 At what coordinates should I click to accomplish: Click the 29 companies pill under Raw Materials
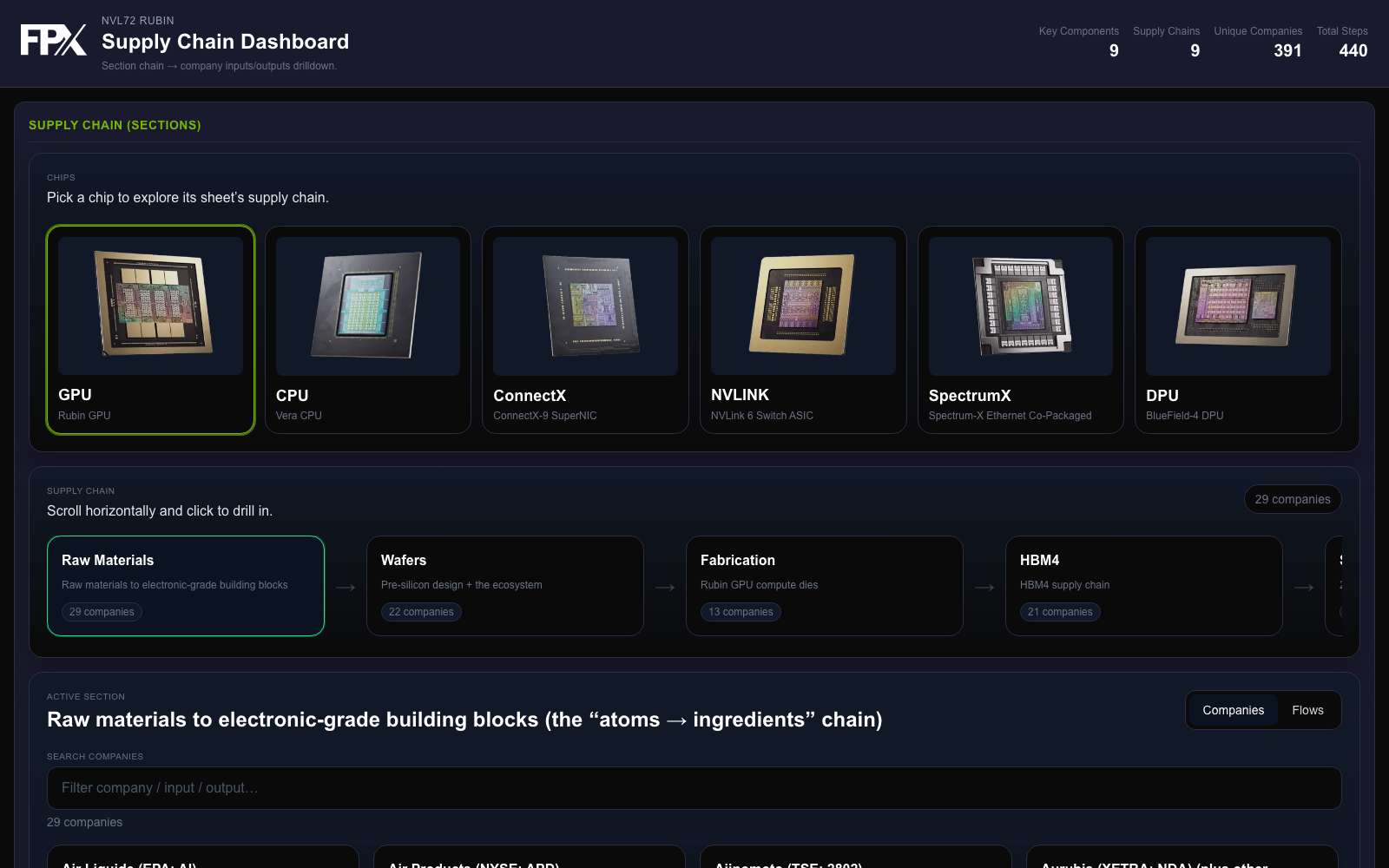click(102, 612)
